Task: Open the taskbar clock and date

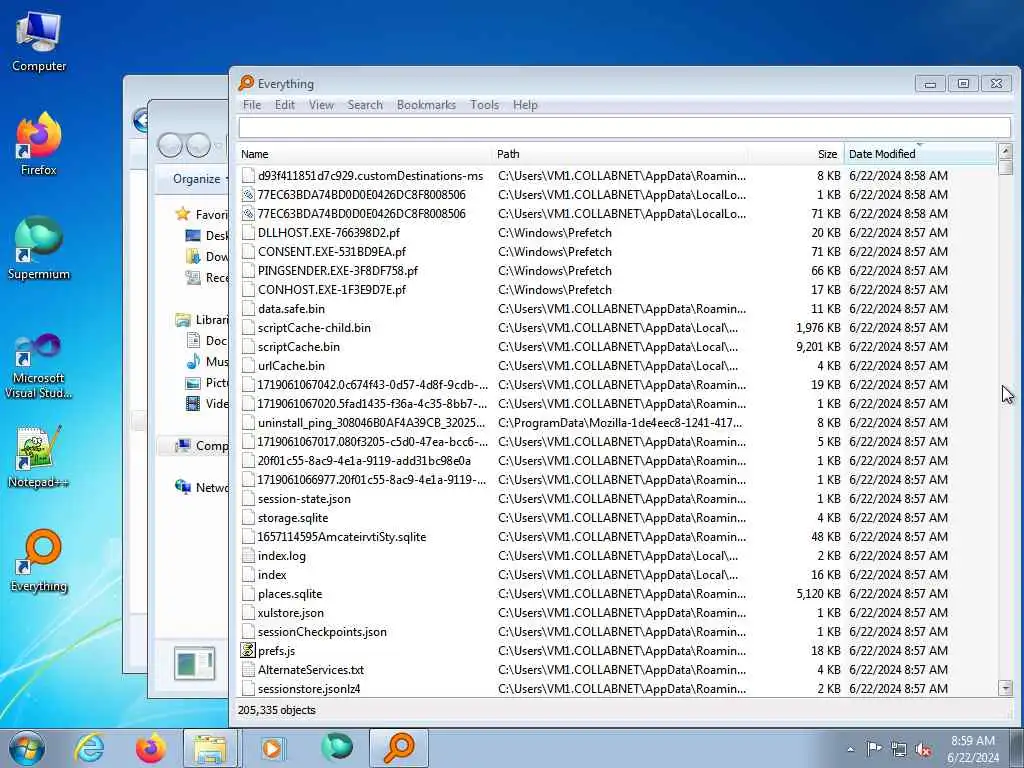Action: (973, 749)
